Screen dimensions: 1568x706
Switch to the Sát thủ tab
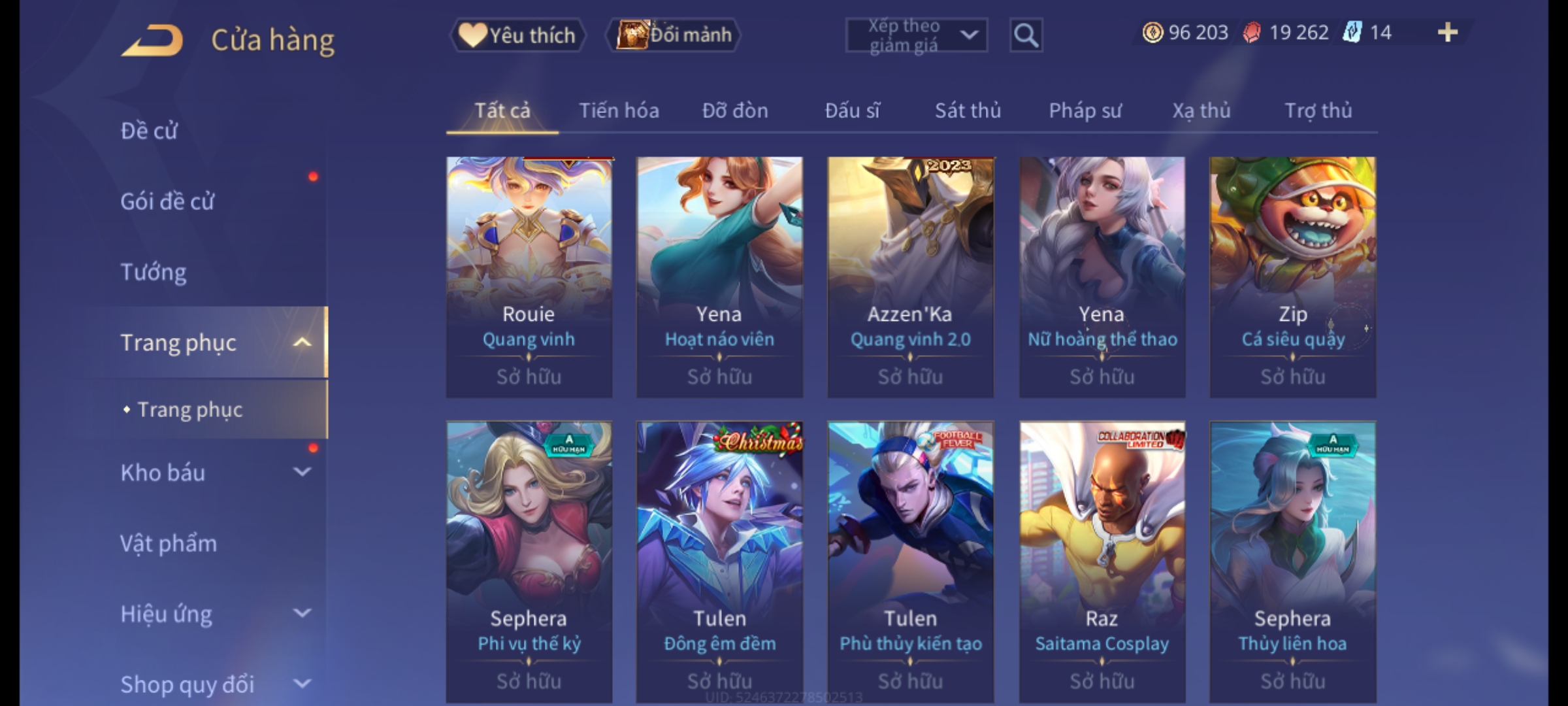point(968,110)
